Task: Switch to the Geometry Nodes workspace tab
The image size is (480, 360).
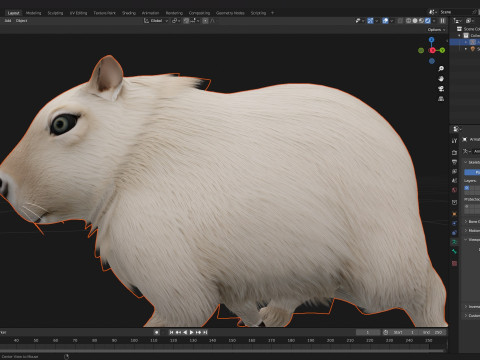Action: tap(230, 13)
